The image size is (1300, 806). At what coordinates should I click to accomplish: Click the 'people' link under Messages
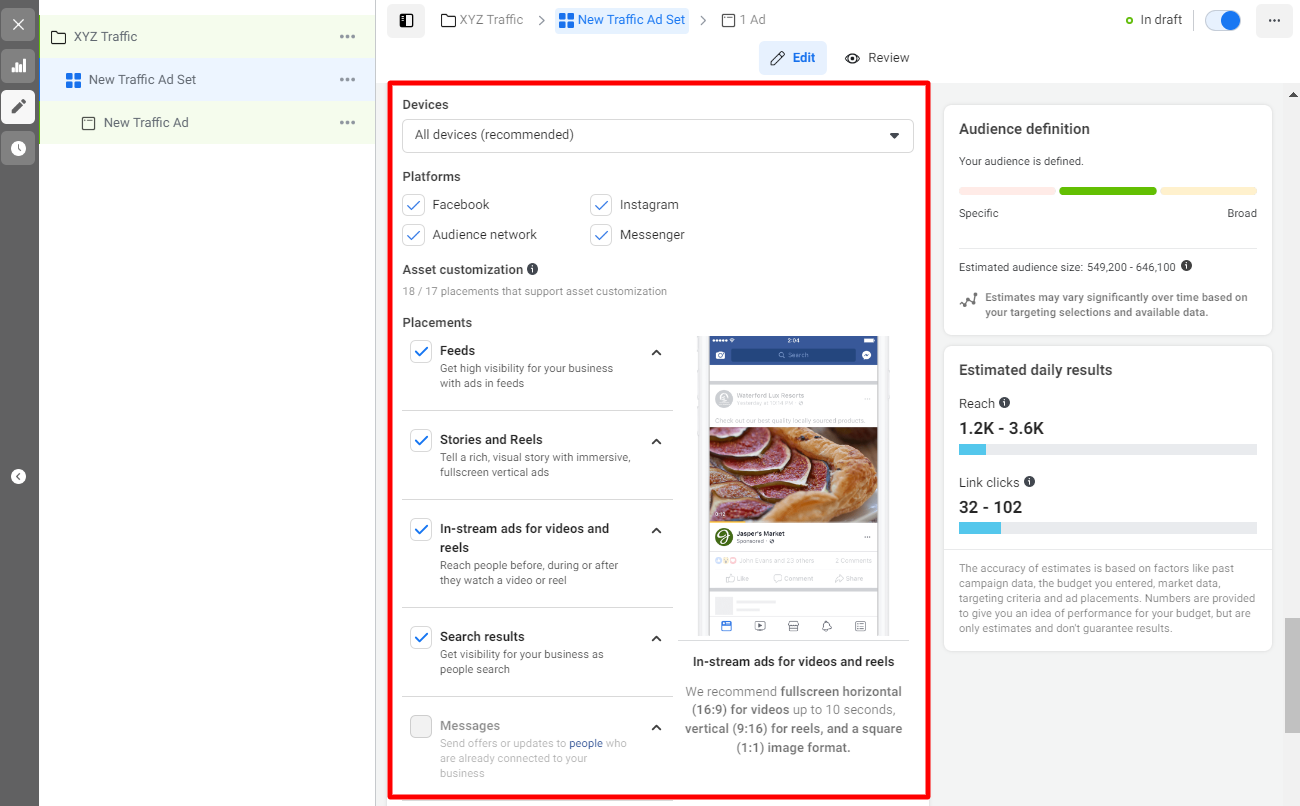[x=586, y=744]
